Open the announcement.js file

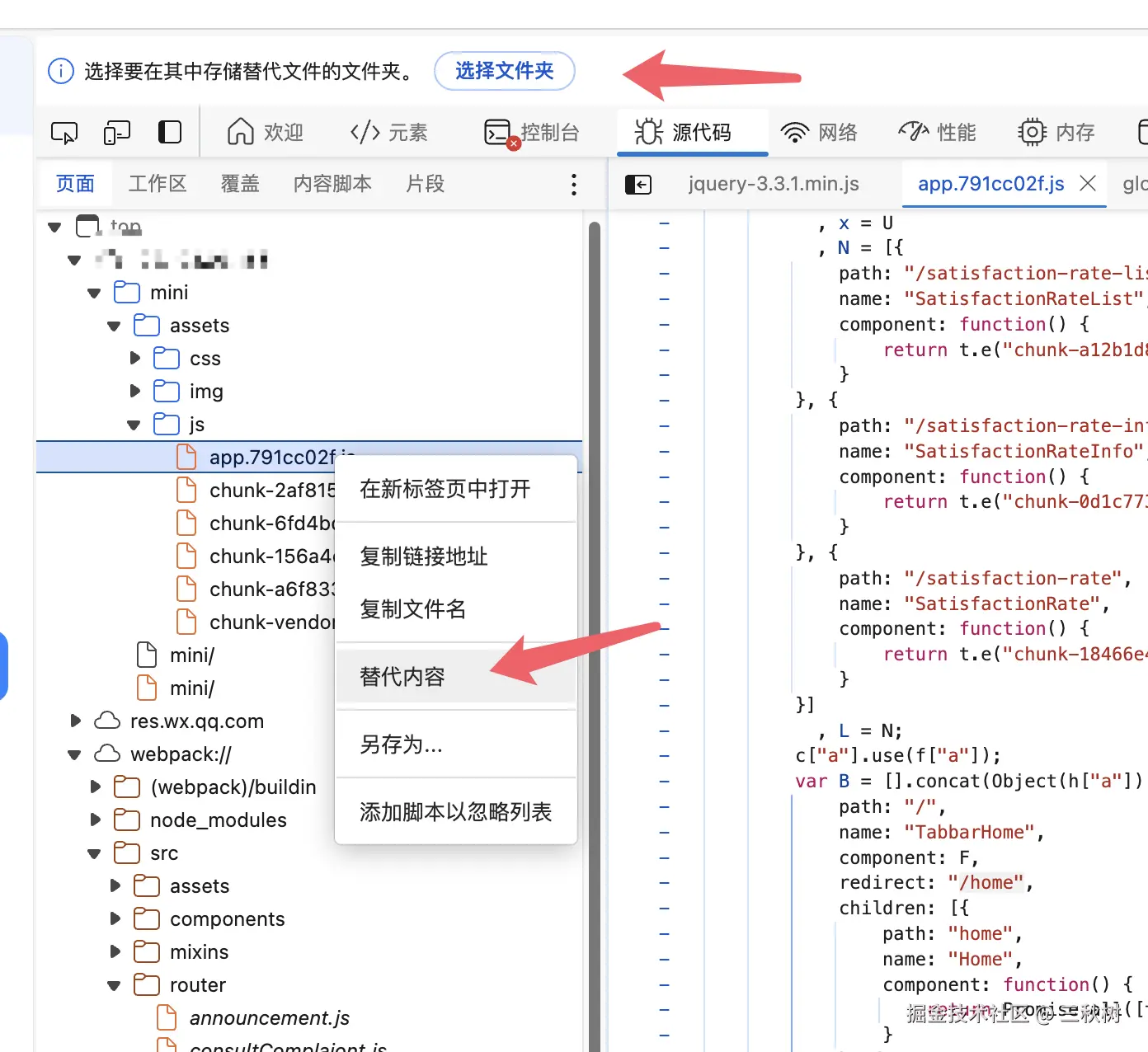pyautogui.click(x=270, y=1018)
